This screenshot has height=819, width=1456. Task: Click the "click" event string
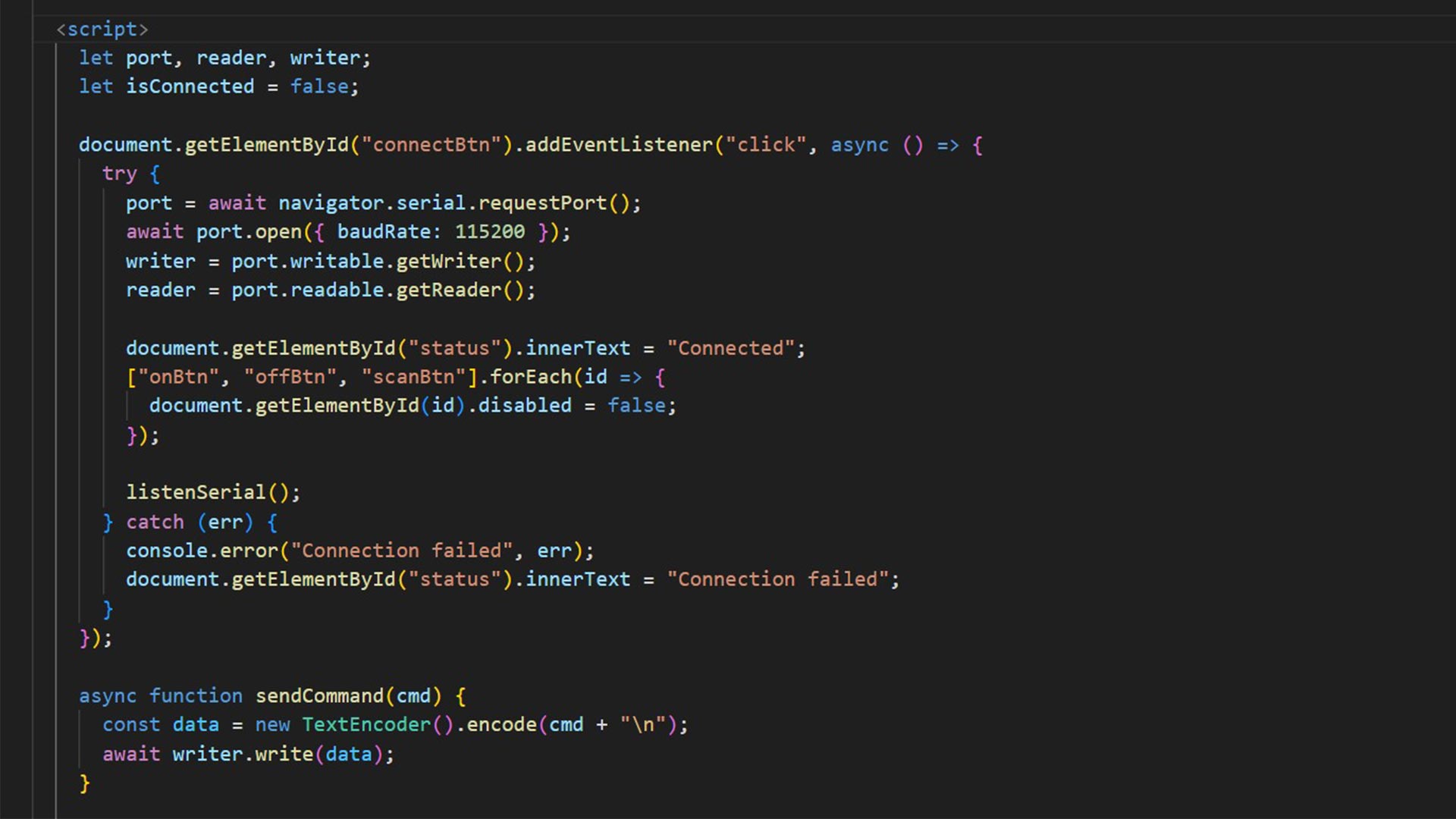(766, 145)
